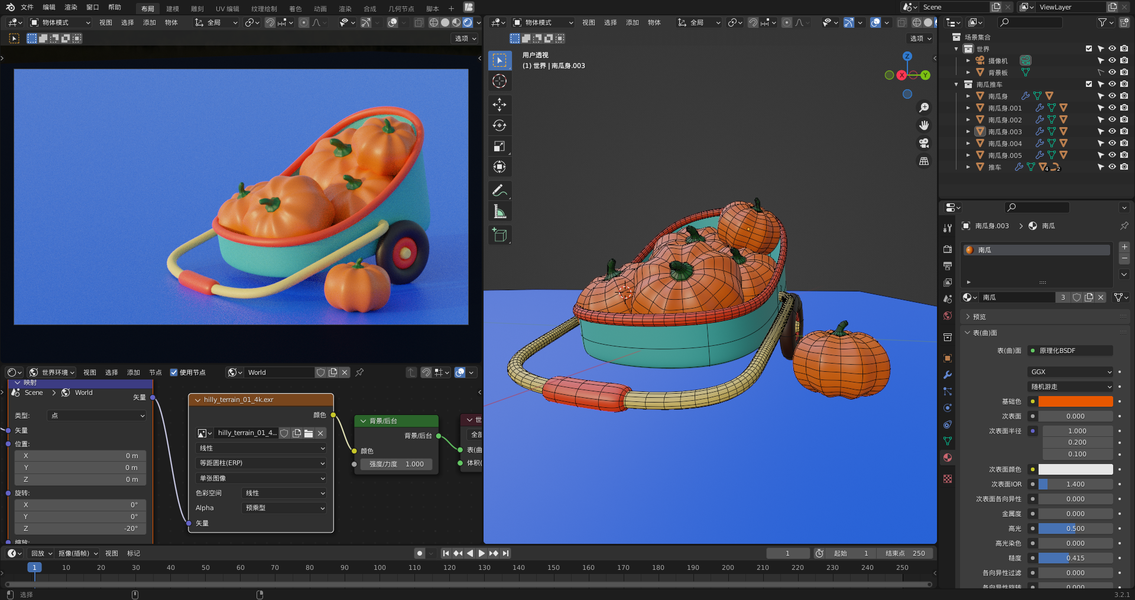Screen dimensions: 1135x600
Task: Unlink the hilly_terrain image with X button
Action: tap(321, 434)
